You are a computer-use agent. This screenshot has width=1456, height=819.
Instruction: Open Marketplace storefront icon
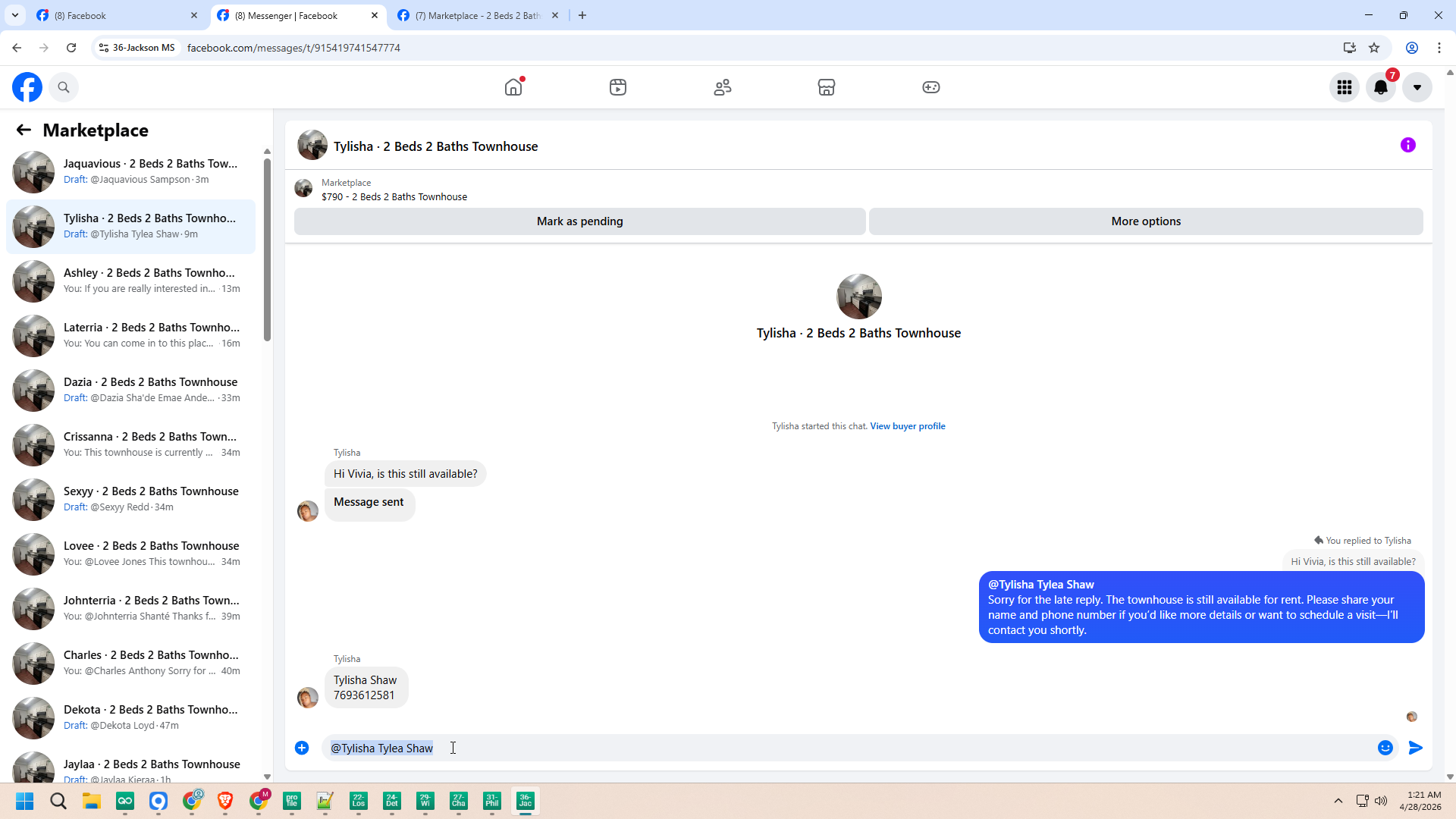click(x=827, y=87)
